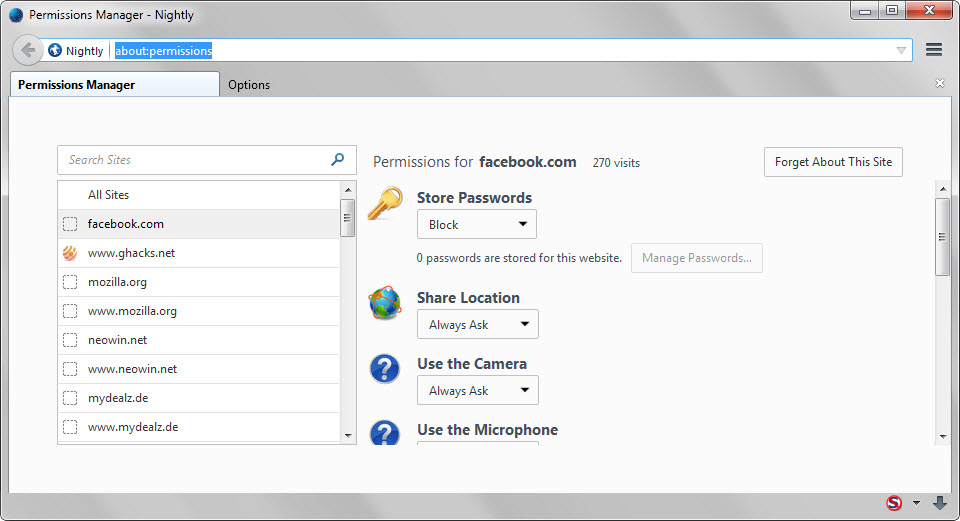The height and width of the screenshot is (521, 960).
Task: Click the globe Share Location icon
Action: (x=385, y=303)
